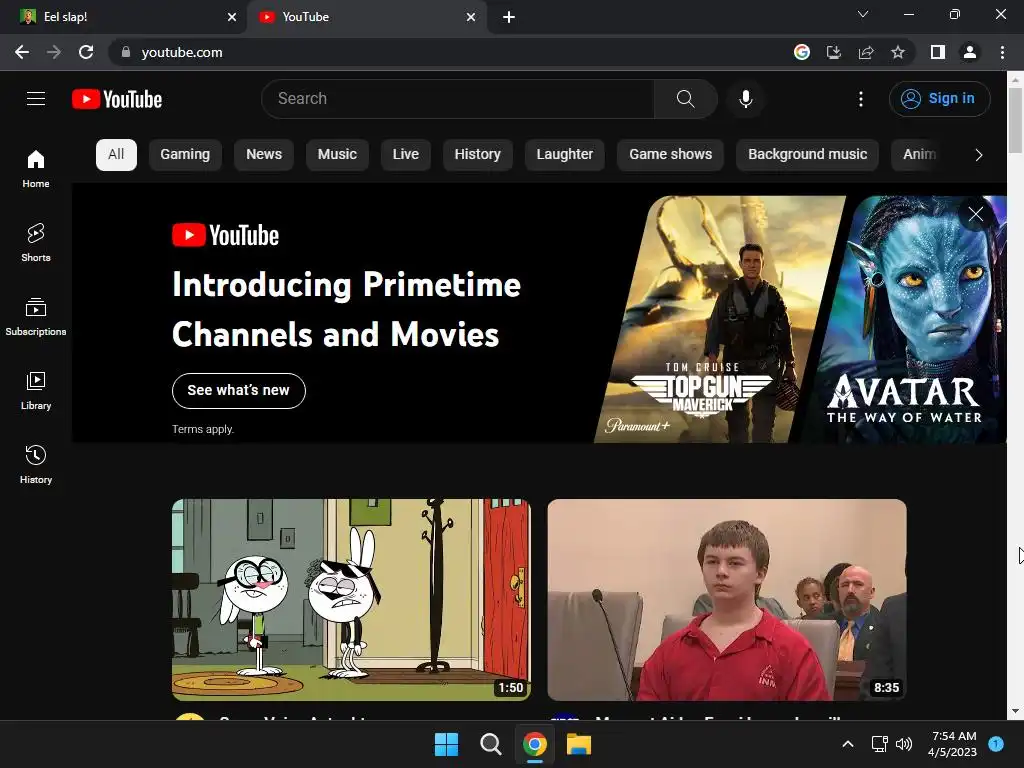Select the Game shows category chip
The width and height of the screenshot is (1024, 768).
tap(671, 155)
